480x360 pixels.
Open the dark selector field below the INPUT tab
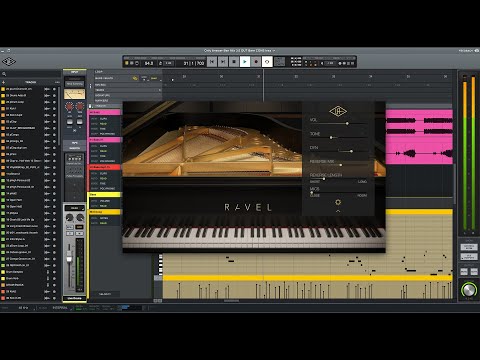point(75,79)
